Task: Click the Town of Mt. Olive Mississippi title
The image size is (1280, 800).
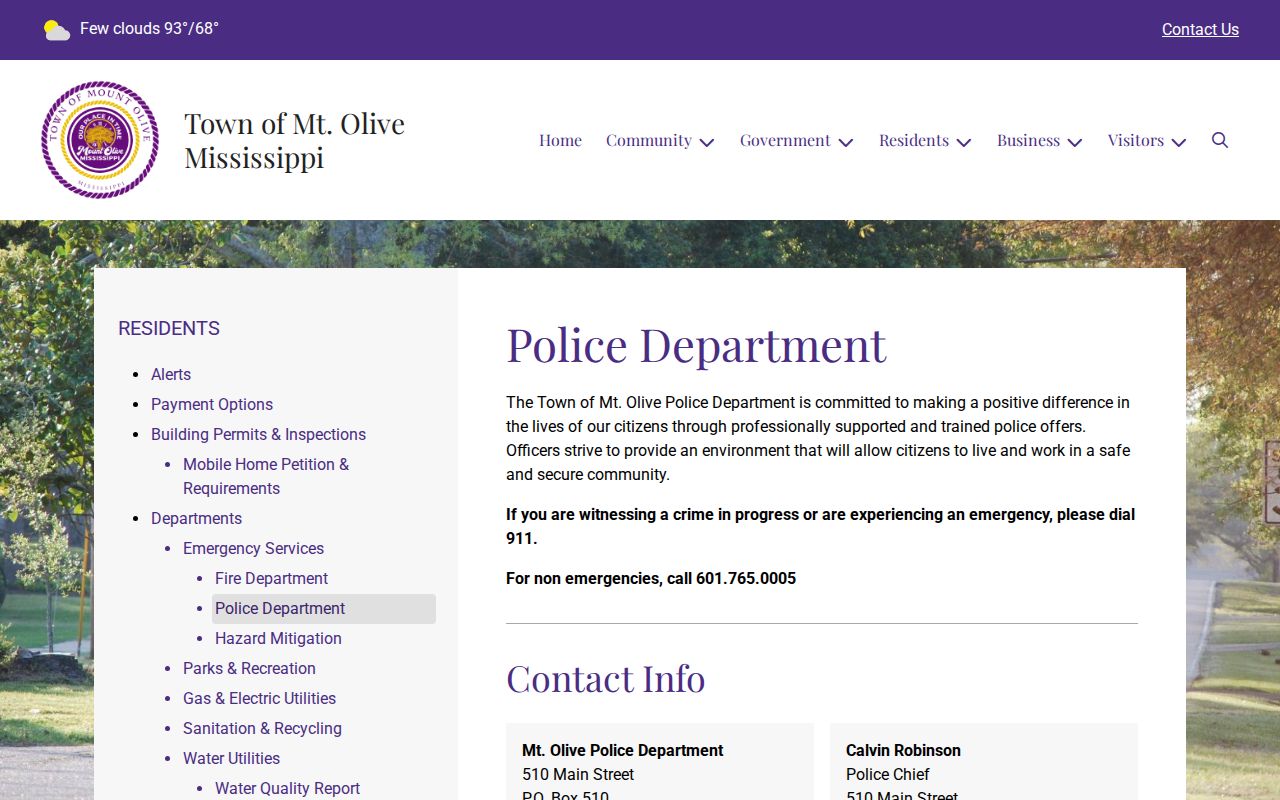Action: tap(294, 140)
